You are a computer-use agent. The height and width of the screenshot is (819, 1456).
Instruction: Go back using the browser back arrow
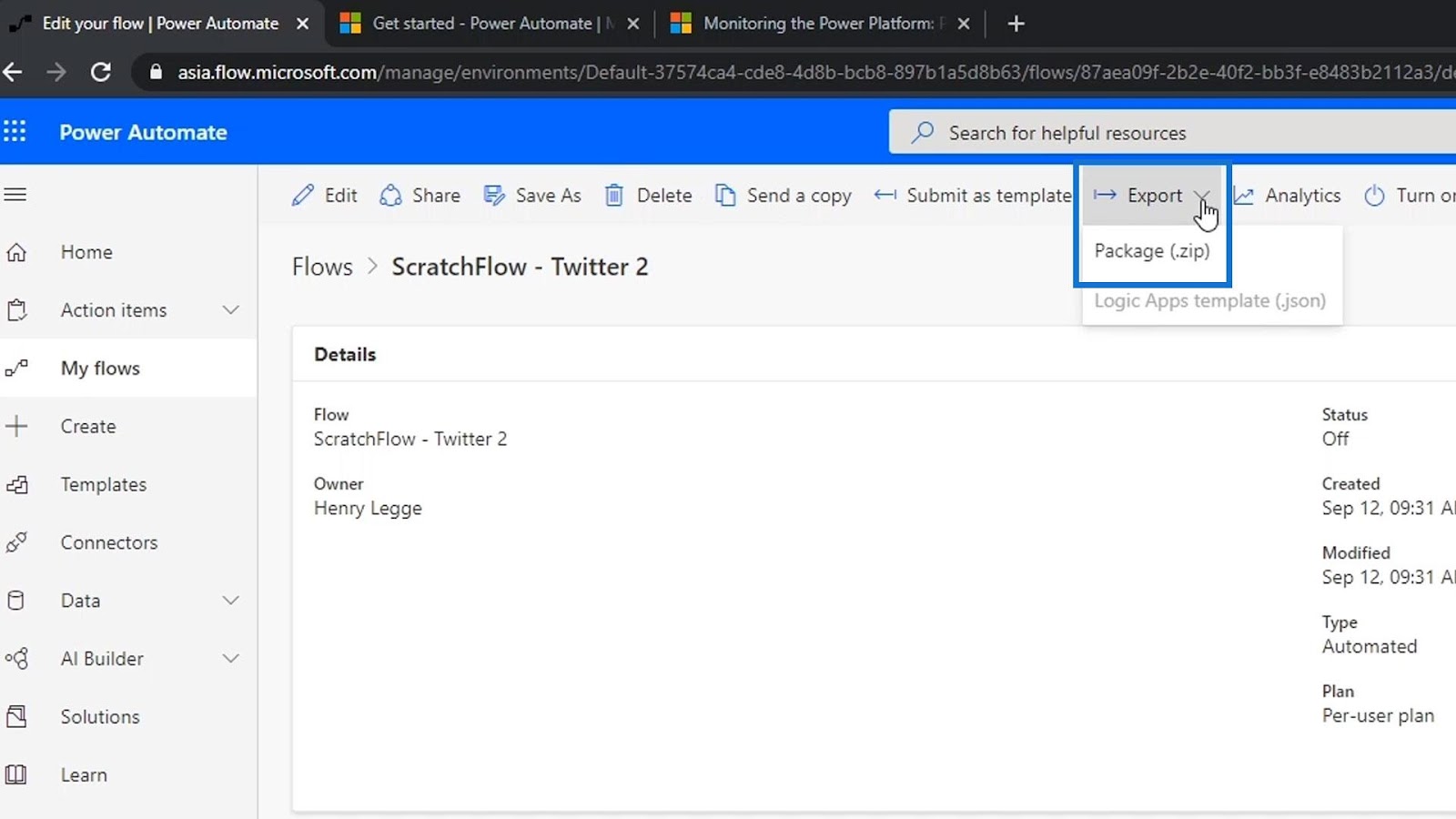tap(13, 72)
